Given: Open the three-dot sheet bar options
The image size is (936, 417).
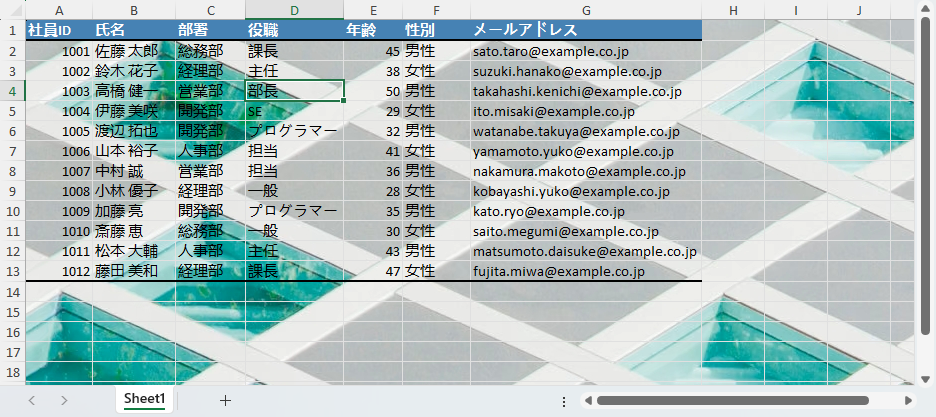Looking at the screenshot, I should [x=564, y=400].
